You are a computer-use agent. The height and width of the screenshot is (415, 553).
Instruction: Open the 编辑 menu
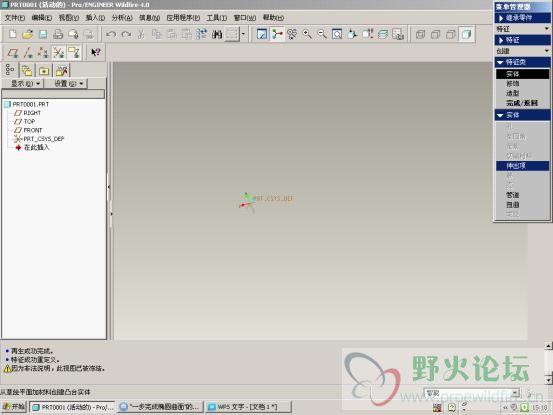pyautogui.click(x=42, y=18)
